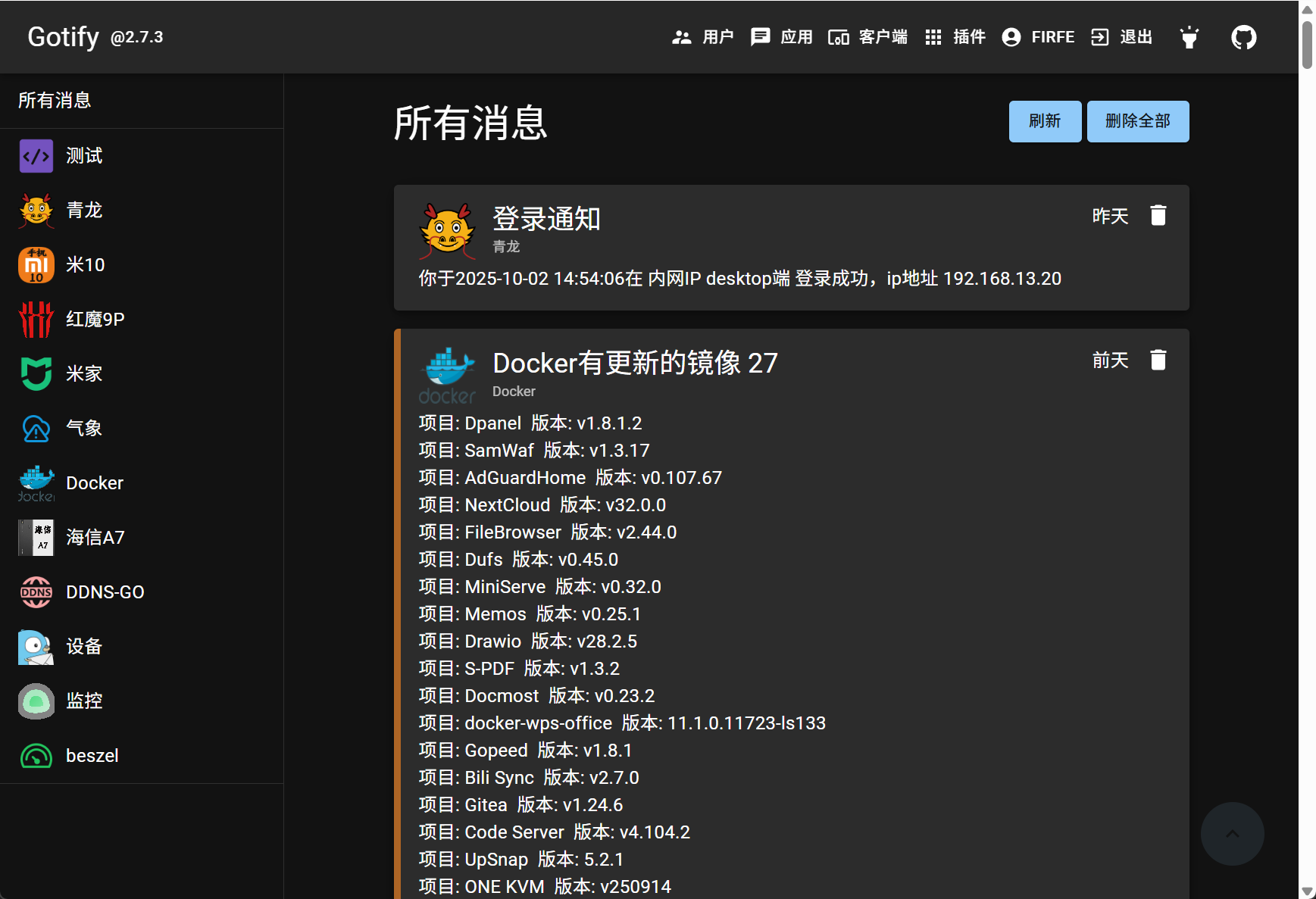Select 所有消息 at the top of the sidebar

(x=54, y=99)
